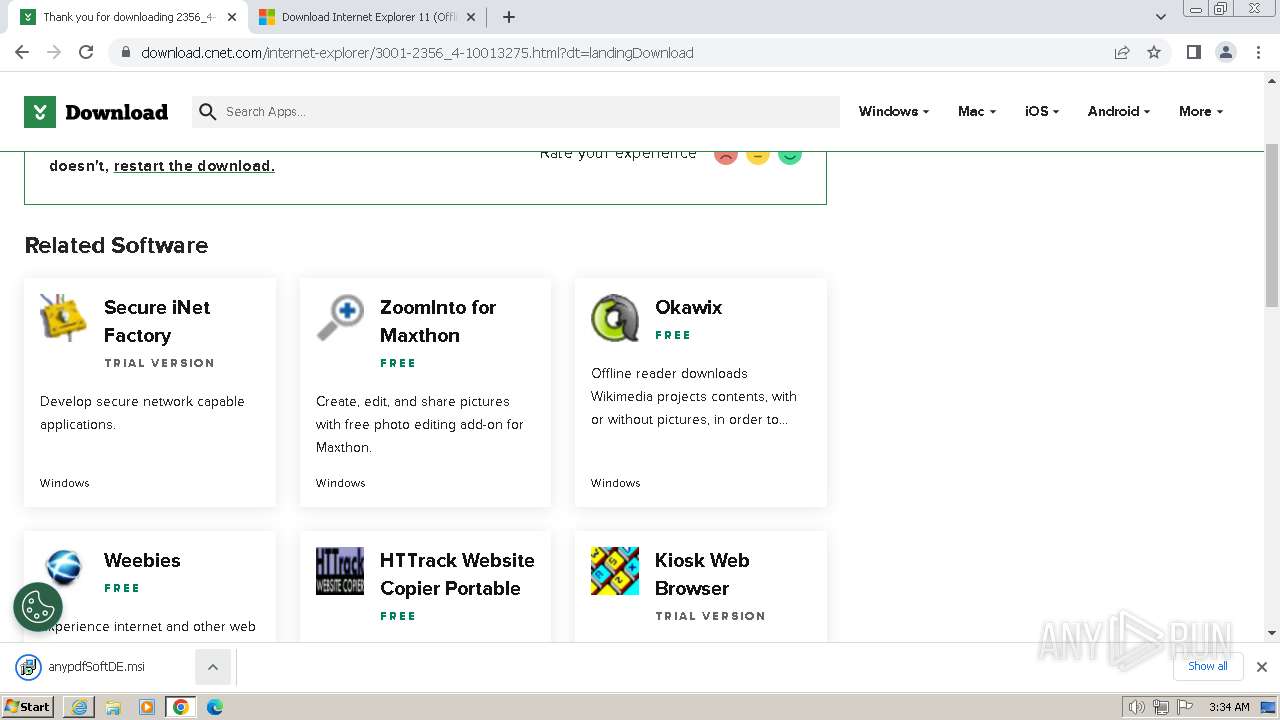
Task: Switch to Download Internet Explorer 11 tab
Action: tap(367, 17)
